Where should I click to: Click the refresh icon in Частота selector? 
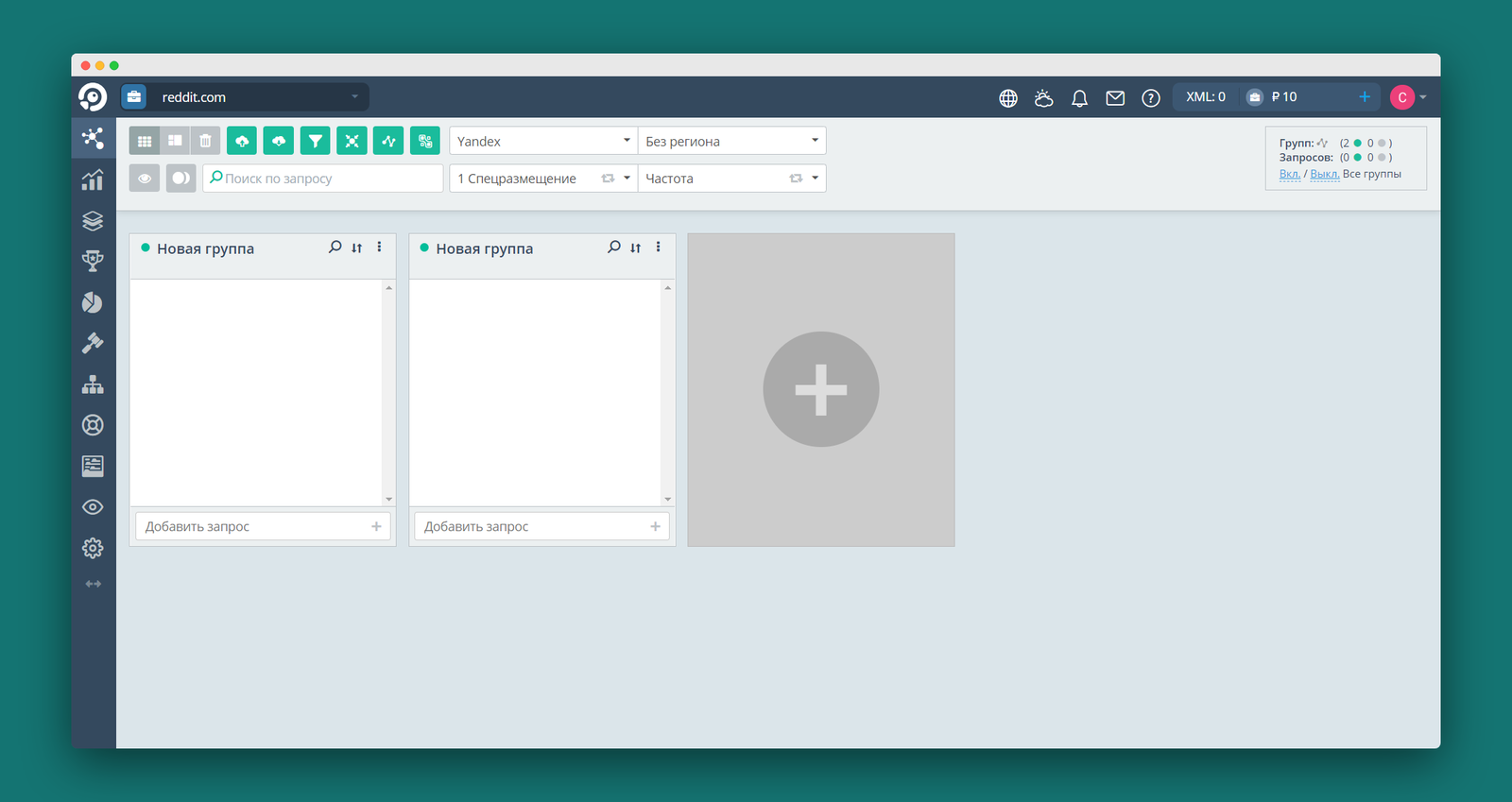point(796,179)
